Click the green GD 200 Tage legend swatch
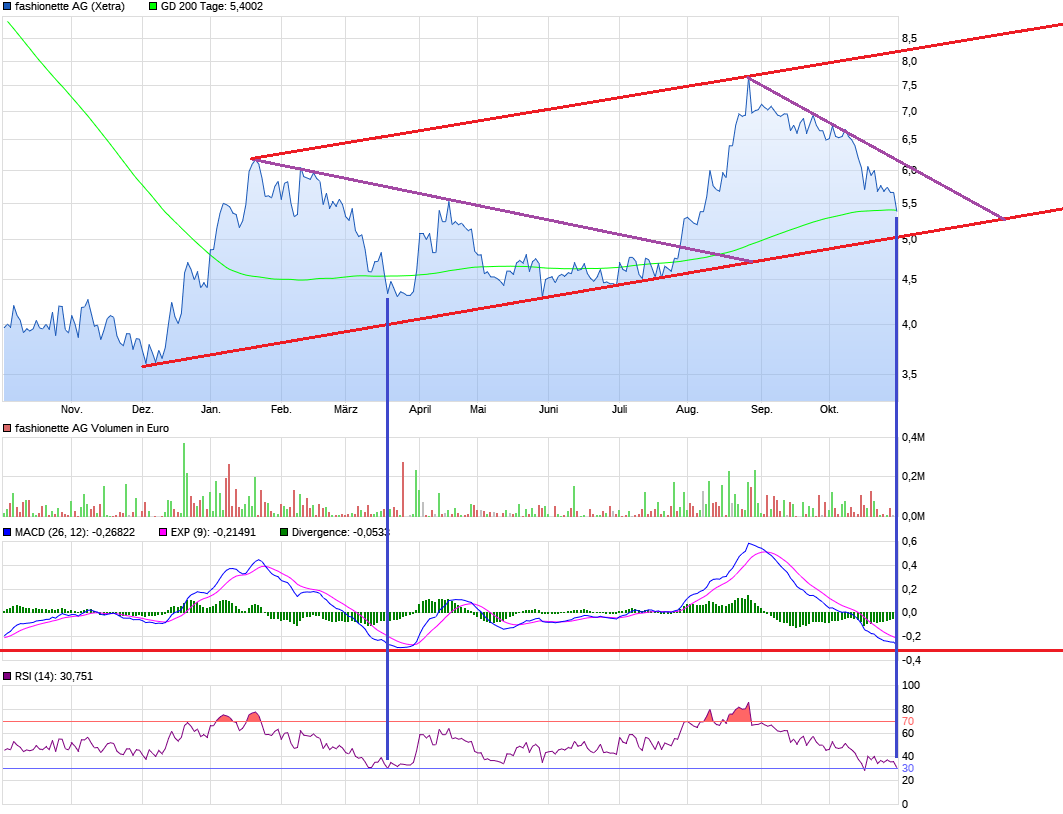Screen dimensions: 1063x814 tap(153, 6)
